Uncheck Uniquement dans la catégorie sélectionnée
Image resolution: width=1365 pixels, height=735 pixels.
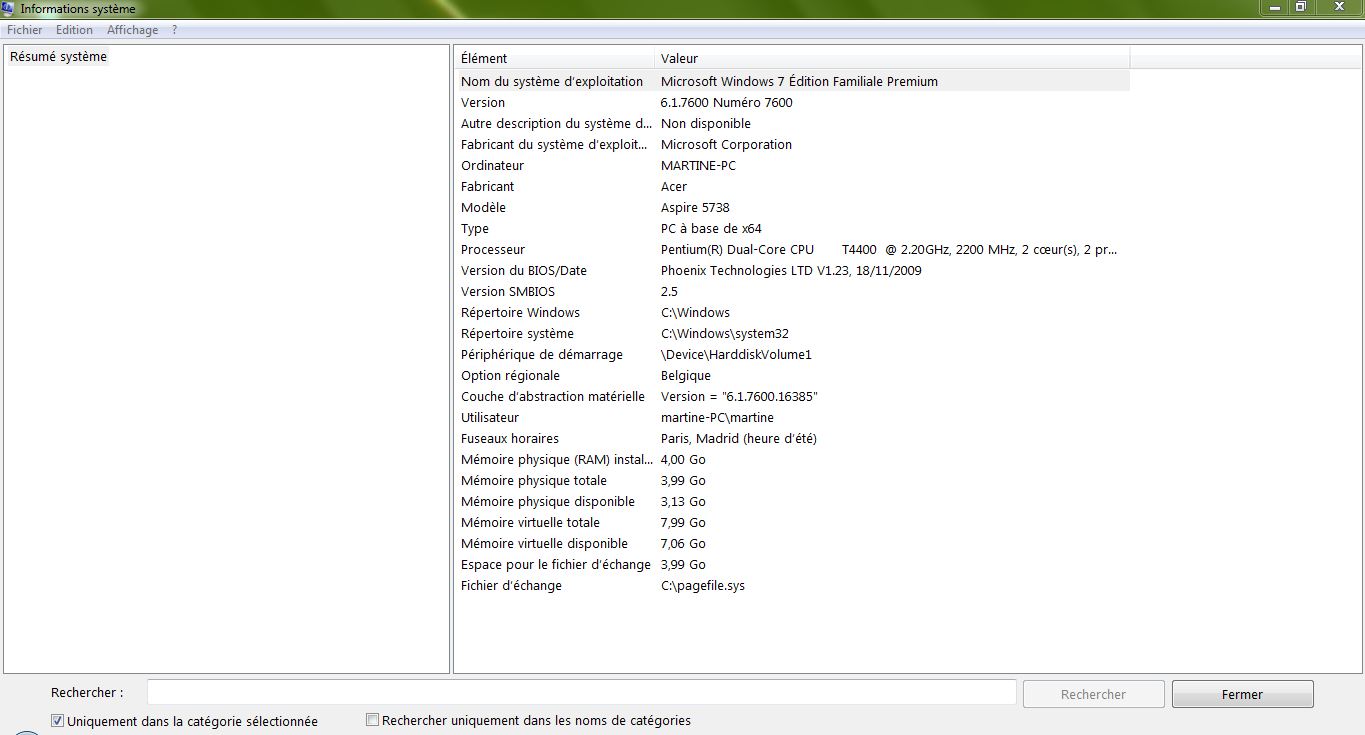pyautogui.click(x=58, y=721)
